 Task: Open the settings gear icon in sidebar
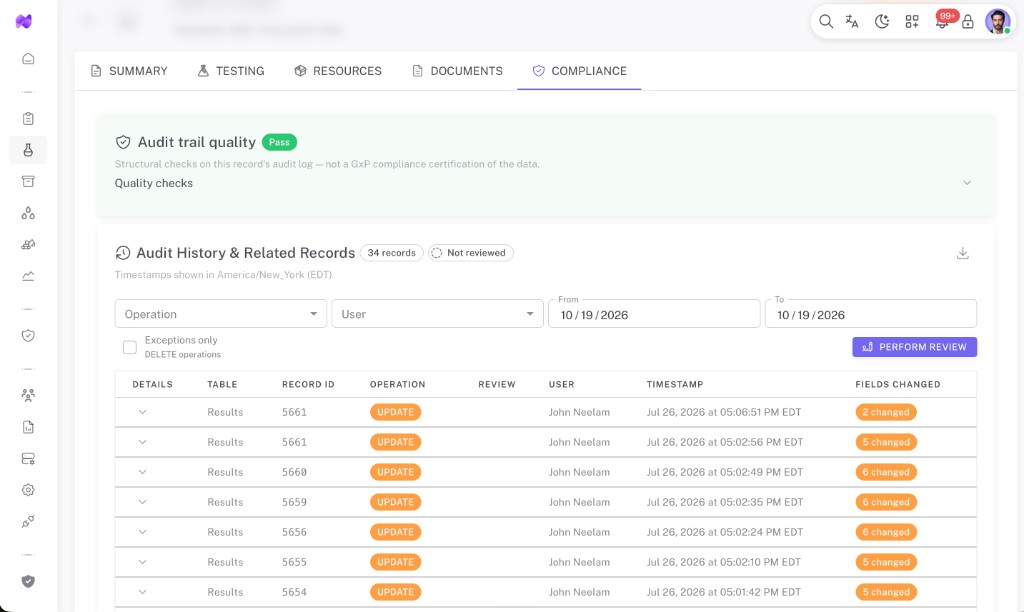[x=28, y=490]
